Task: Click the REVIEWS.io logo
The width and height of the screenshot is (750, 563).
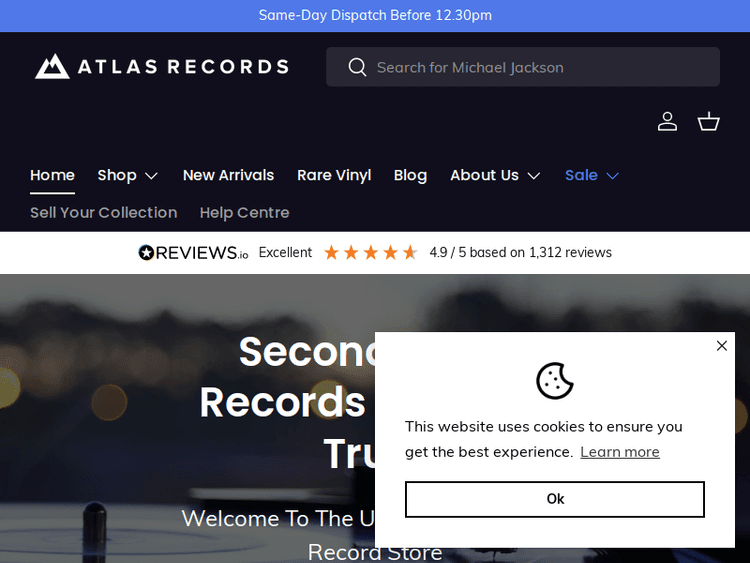Action: (x=193, y=253)
